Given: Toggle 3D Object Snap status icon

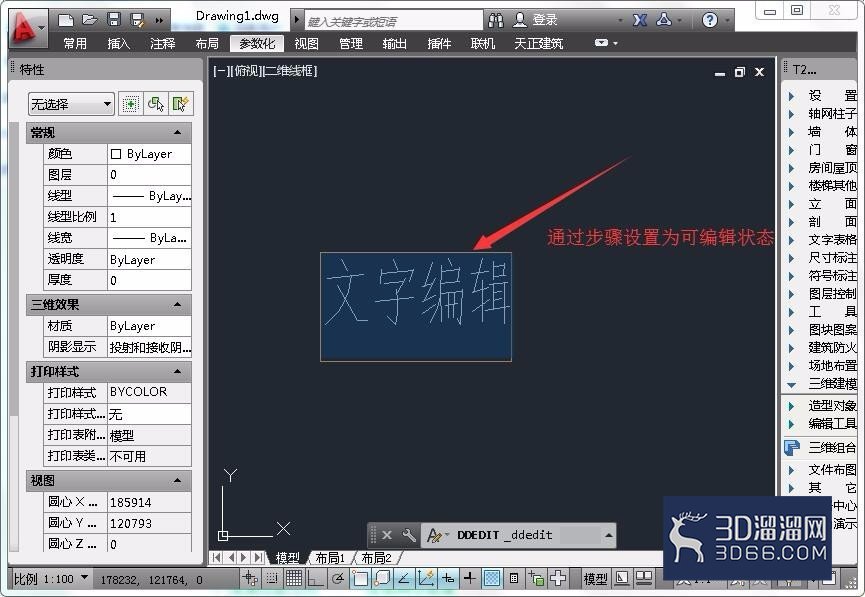Looking at the screenshot, I should [x=382, y=578].
